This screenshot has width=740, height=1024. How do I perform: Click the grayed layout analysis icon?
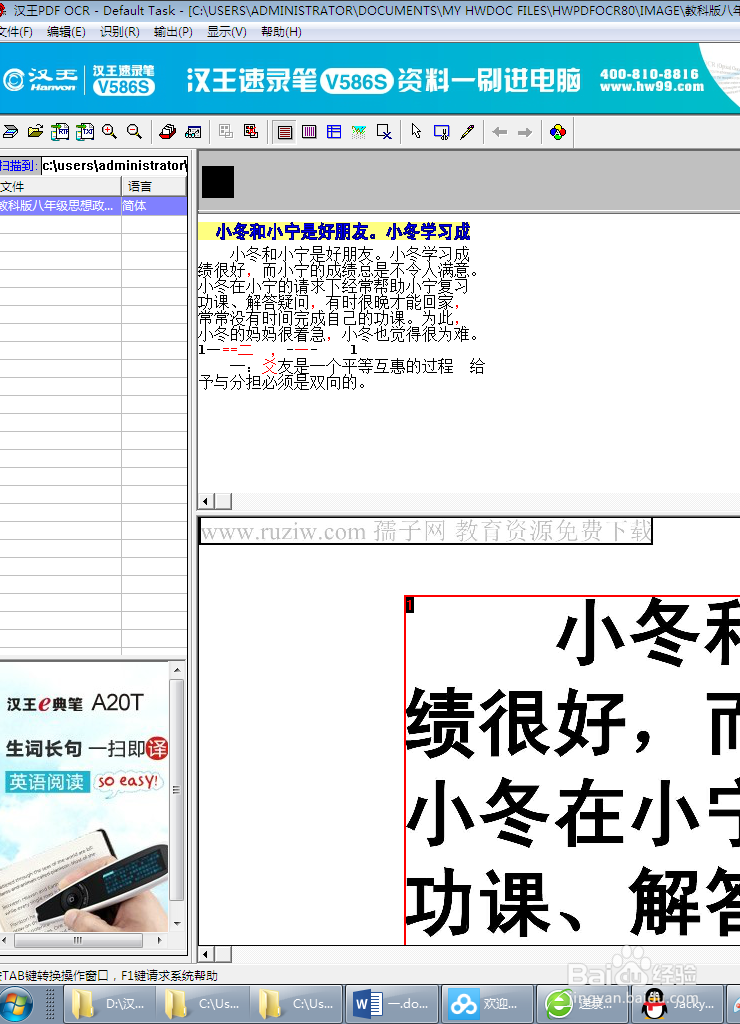[226, 132]
